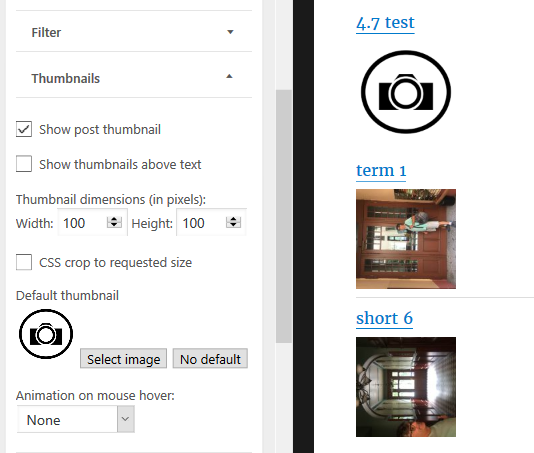The image size is (534, 453).
Task: Enable CSS crop to requested size
Action: click(24, 262)
